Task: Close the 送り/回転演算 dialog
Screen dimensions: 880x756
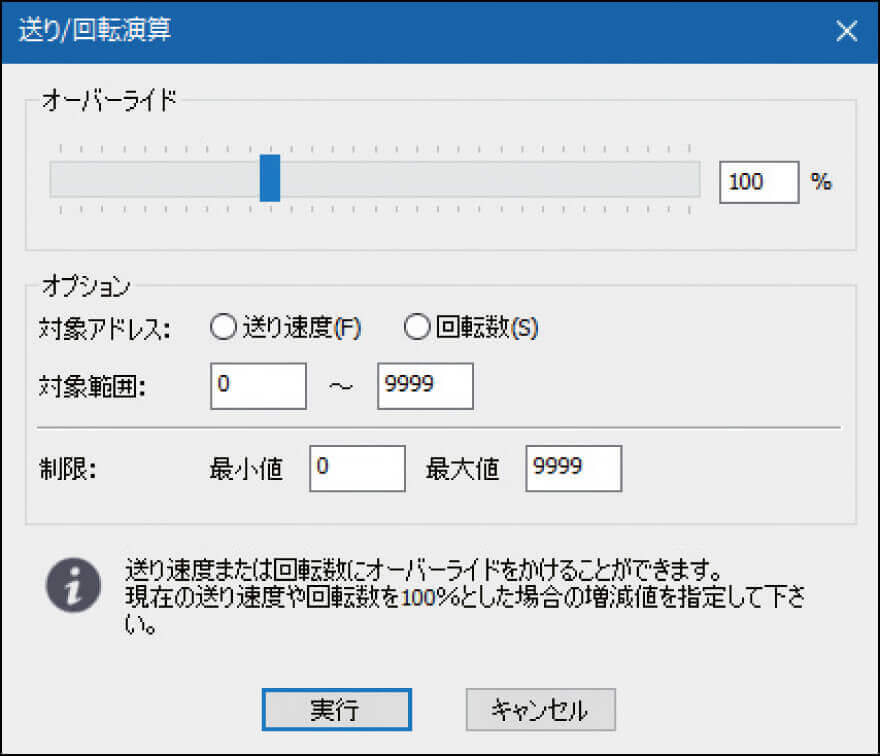Action: point(846,31)
